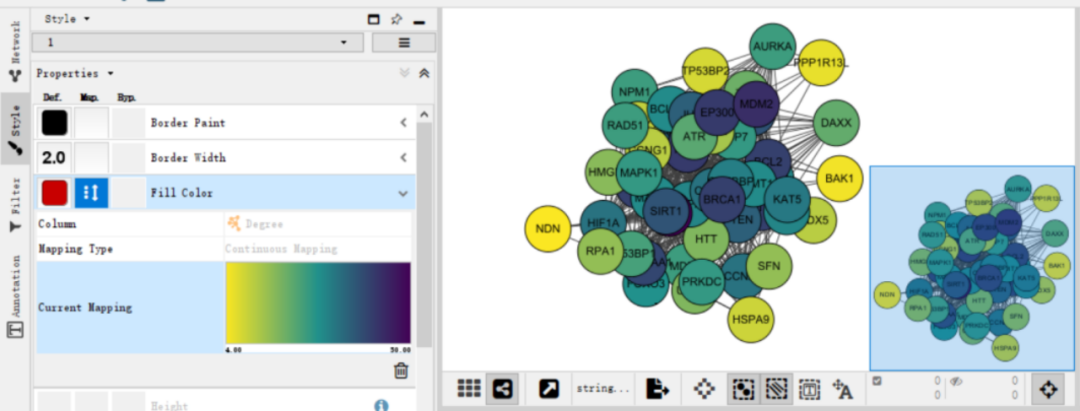Image resolution: width=1080 pixels, height=411 pixels.
Task: Click the detach view arrow icon
Action: 548,389
